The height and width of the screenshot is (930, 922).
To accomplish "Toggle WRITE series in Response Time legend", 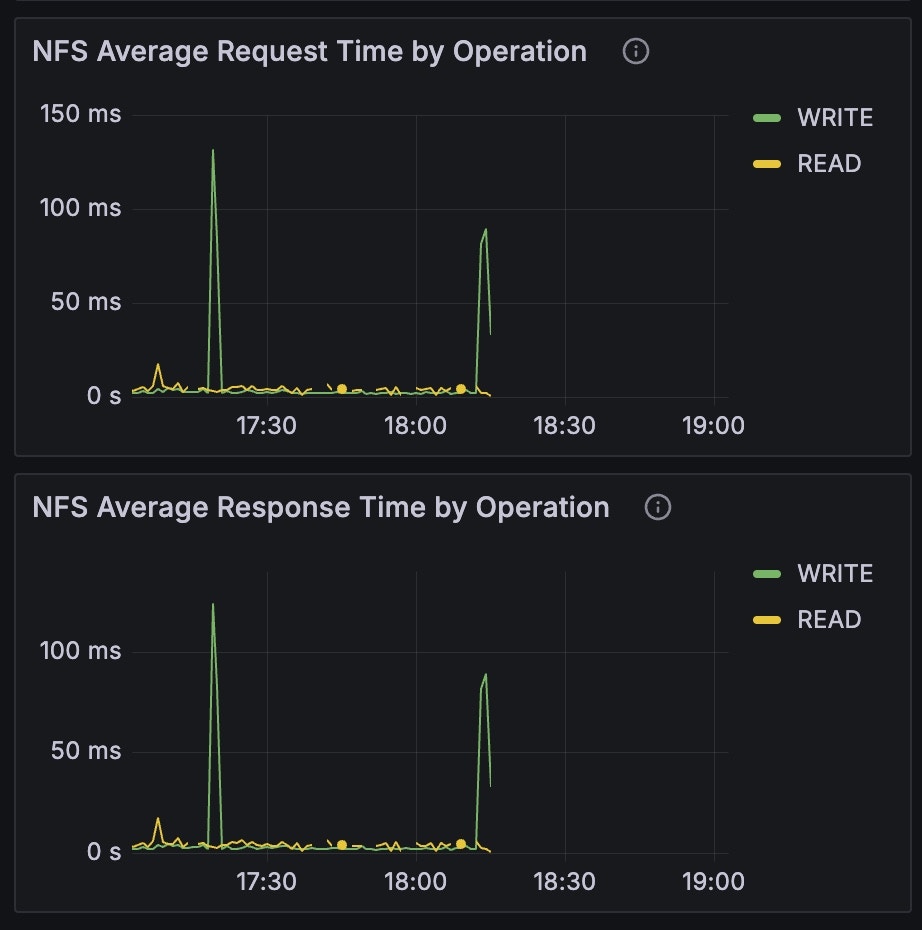I will (835, 574).
